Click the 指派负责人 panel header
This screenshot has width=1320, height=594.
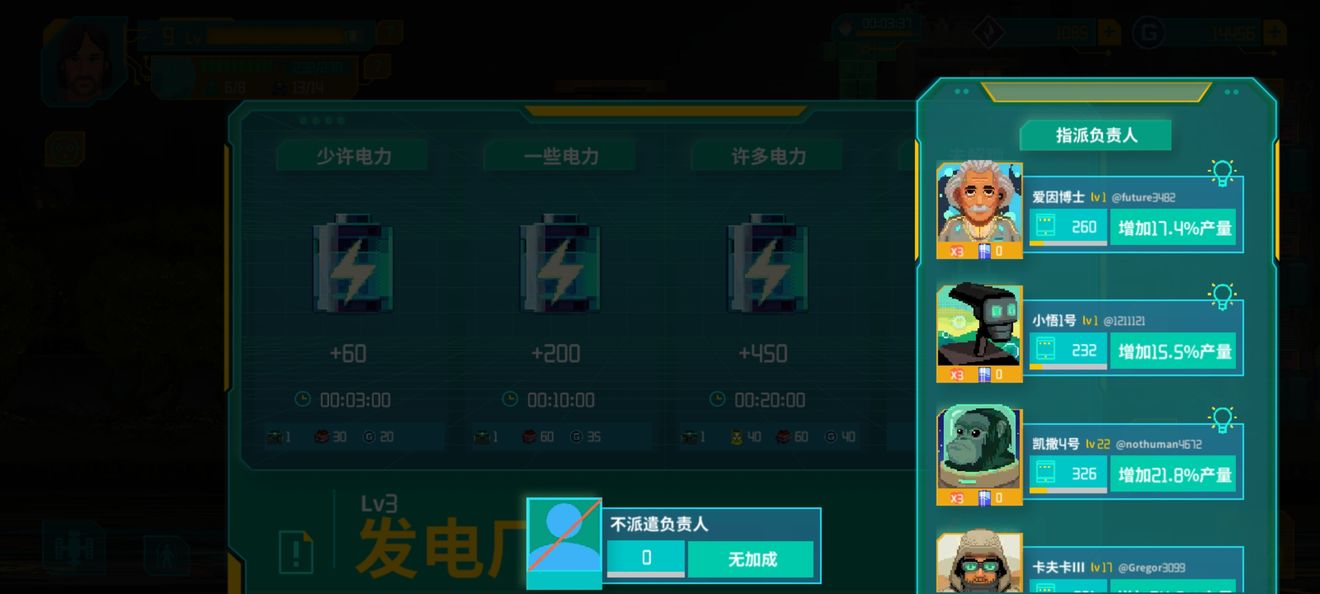[1096, 135]
